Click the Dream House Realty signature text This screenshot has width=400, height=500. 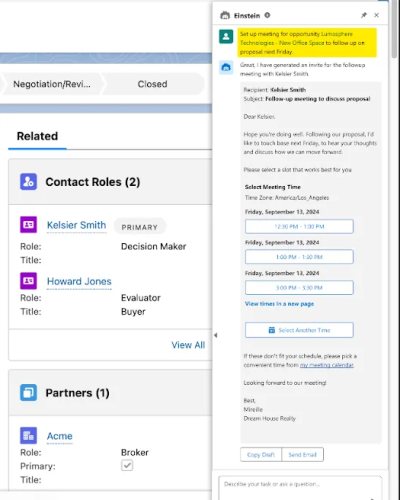click(x=270, y=418)
